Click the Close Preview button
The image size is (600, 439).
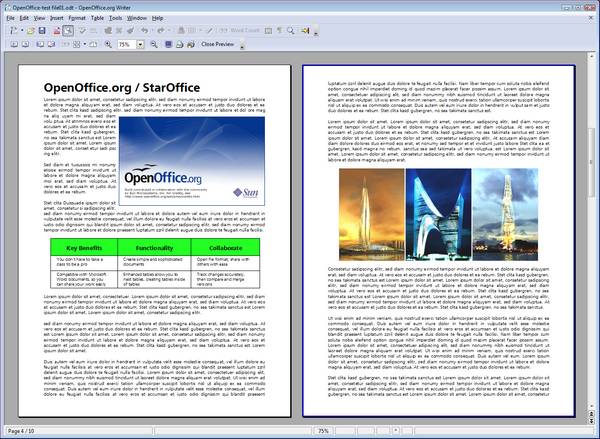point(217,44)
